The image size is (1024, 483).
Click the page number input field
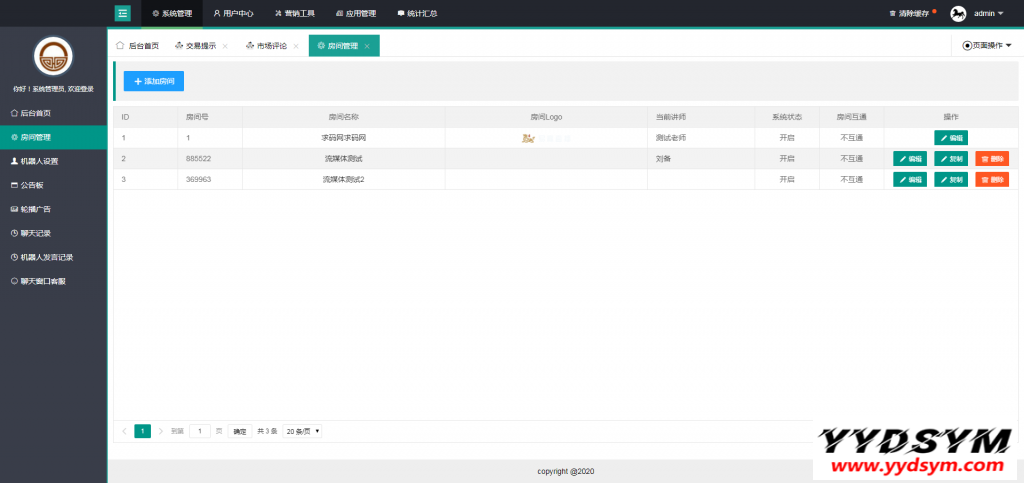(200, 431)
